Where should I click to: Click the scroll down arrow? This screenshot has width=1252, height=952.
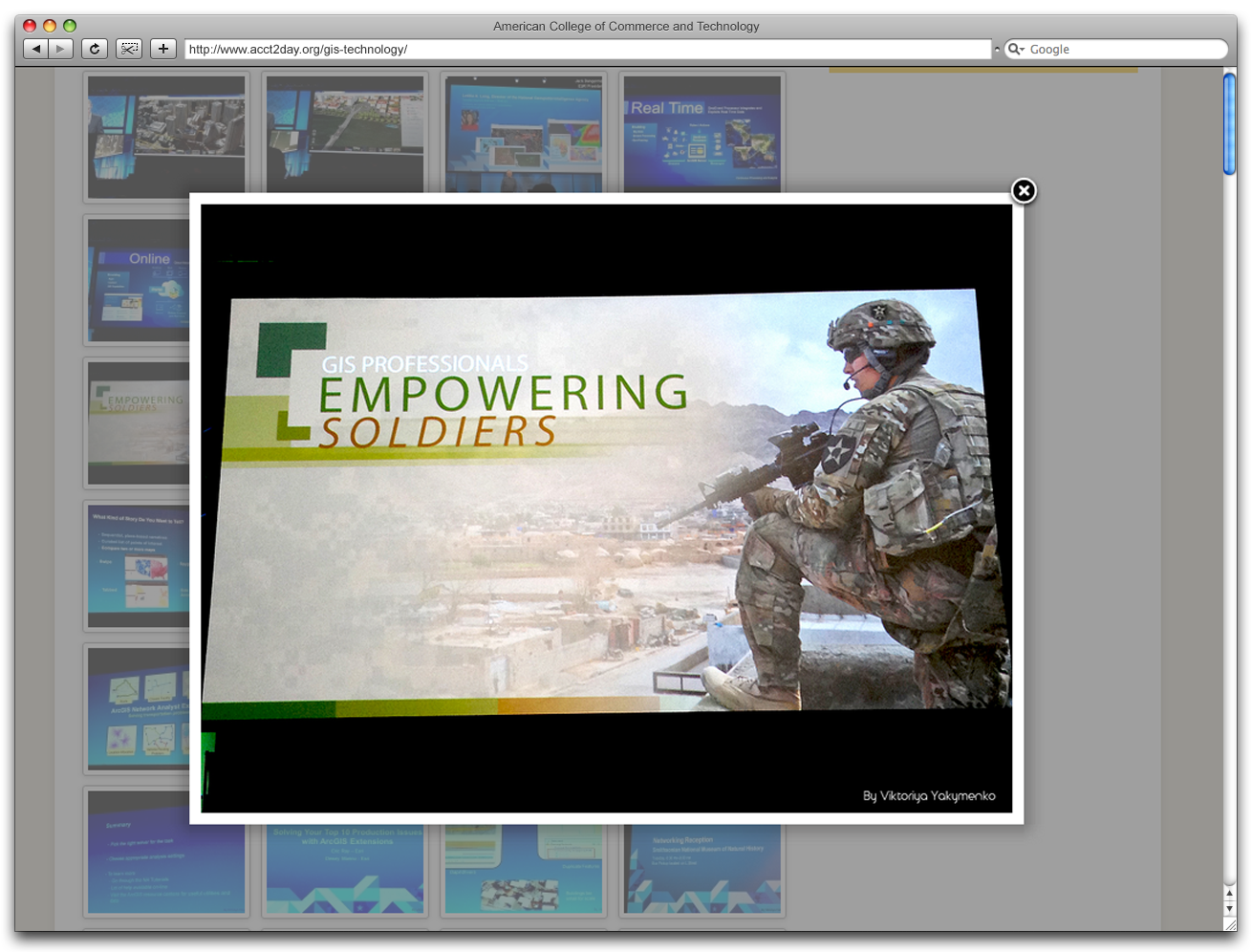(1230, 908)
